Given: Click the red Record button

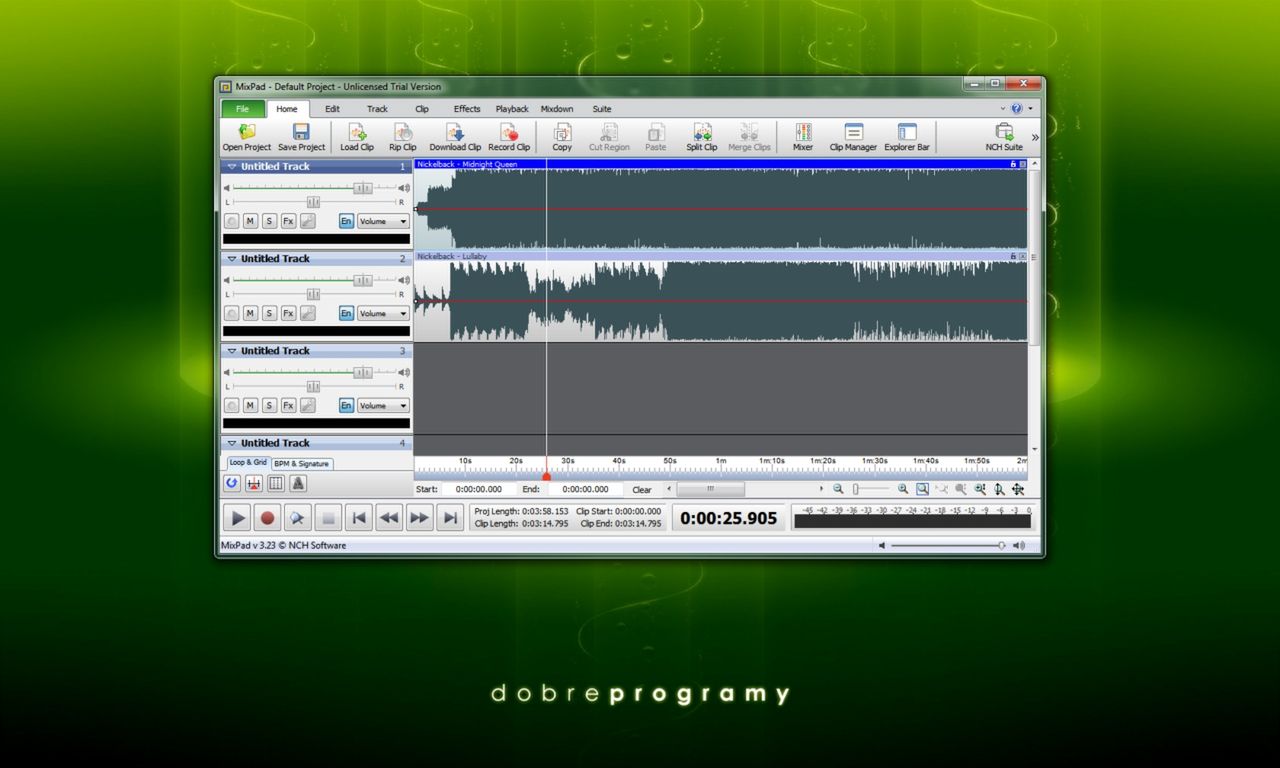Looking at the screenshot, I should (267, 518).
